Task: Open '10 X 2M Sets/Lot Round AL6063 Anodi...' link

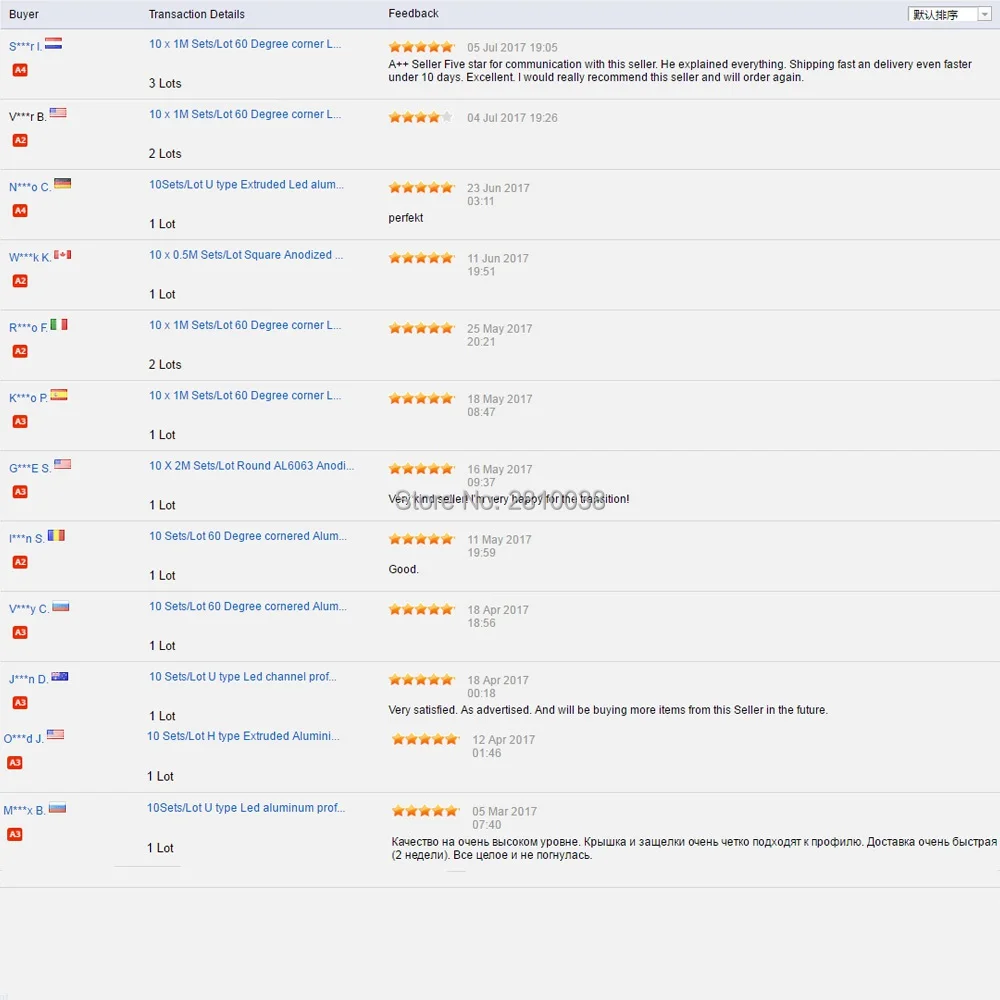Action: click(251, 466)
